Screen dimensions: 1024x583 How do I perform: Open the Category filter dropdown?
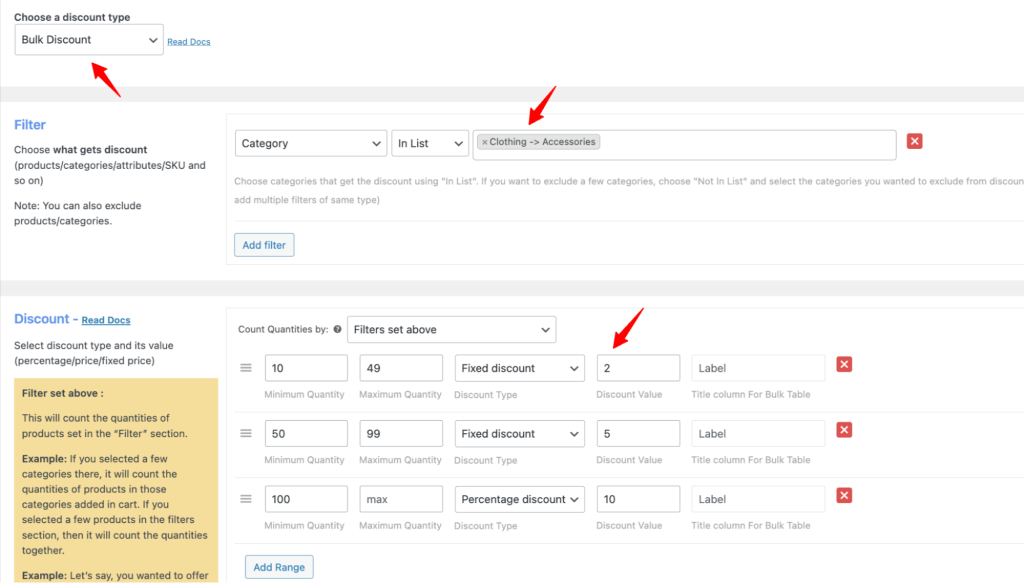(310, 142)
